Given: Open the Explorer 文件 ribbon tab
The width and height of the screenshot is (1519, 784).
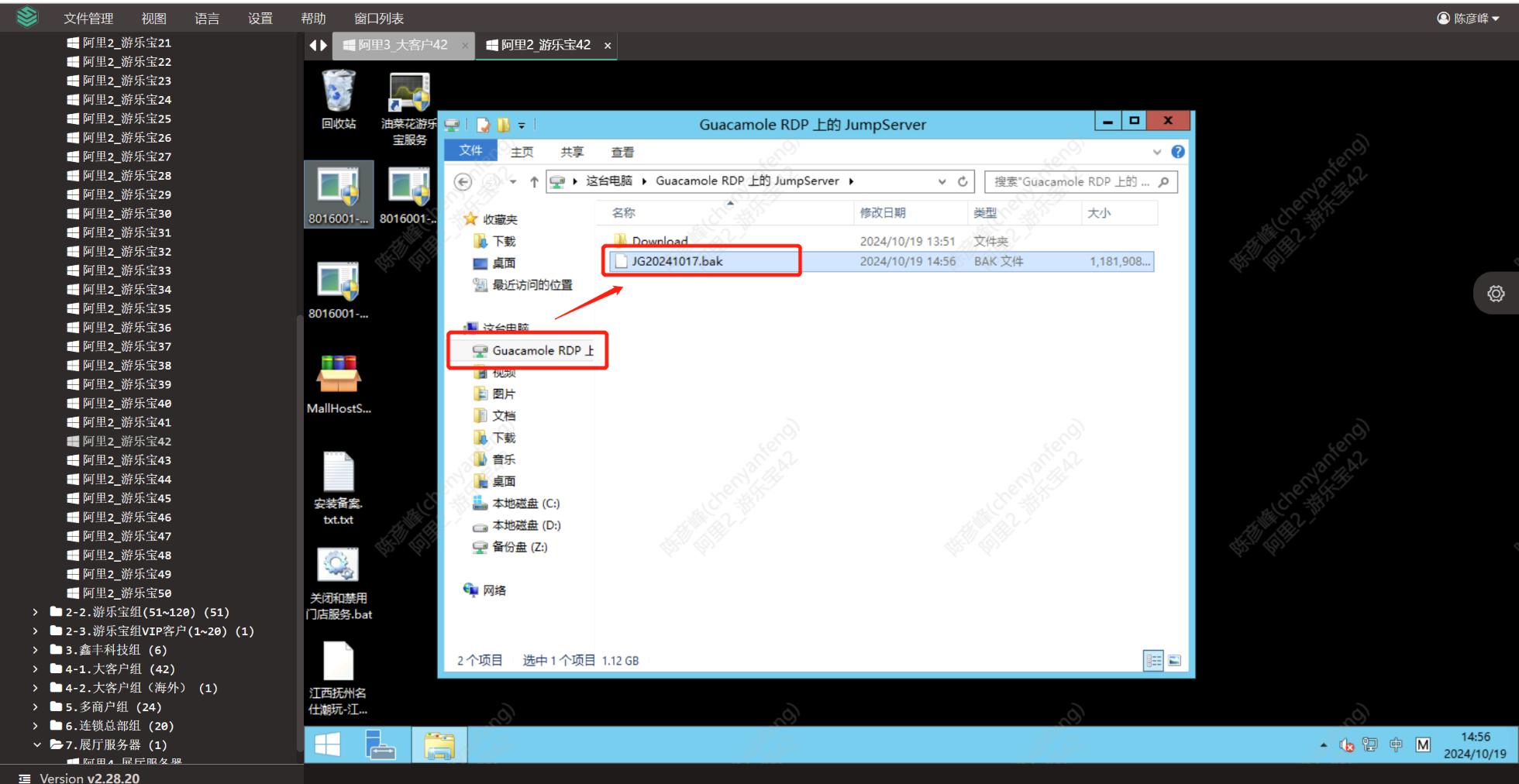Looking at the screenshot, I should 470,151.
